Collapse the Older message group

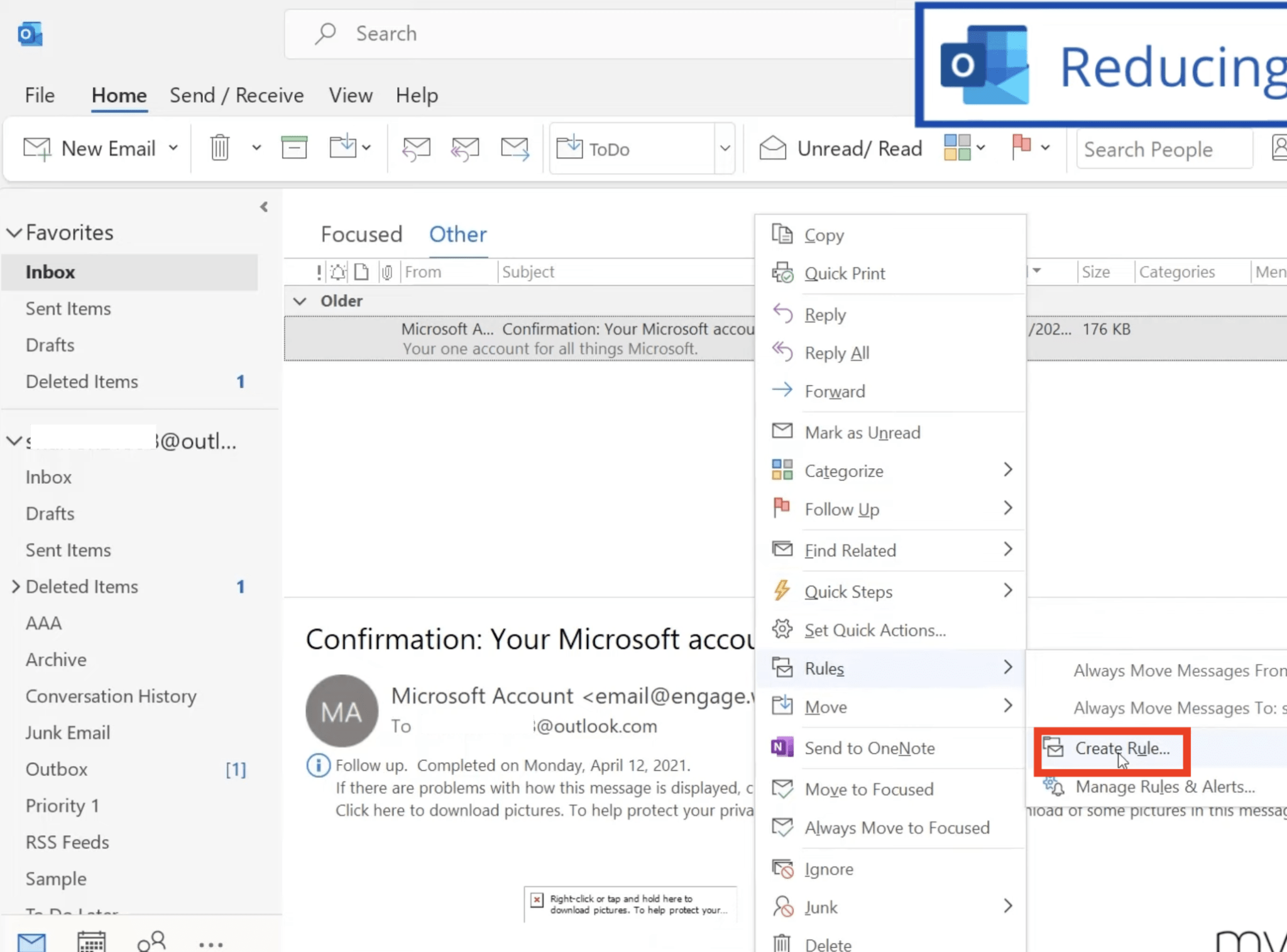click(300, 301)
